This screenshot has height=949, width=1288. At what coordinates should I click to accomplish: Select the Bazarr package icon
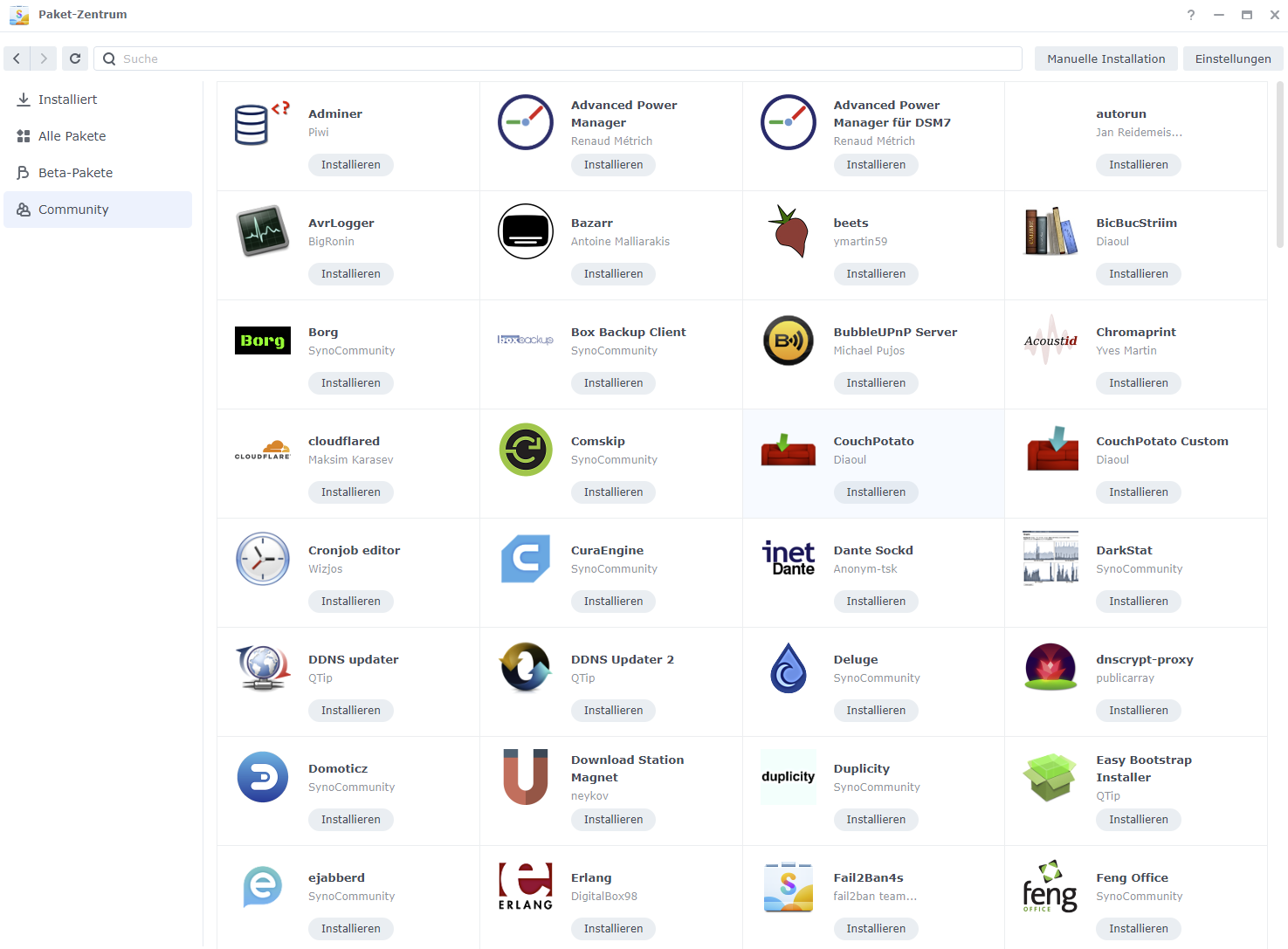pyautogui.click(x=526, y=231)
